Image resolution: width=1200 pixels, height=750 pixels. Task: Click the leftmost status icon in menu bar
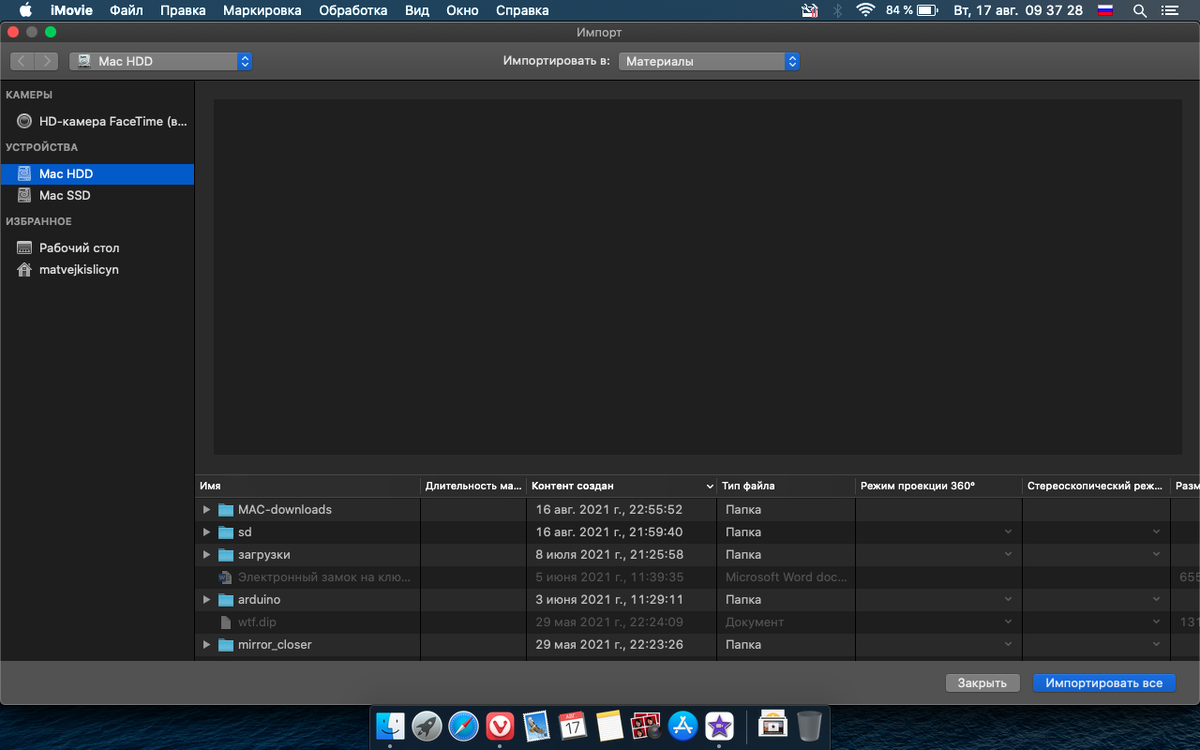[810, 10]
